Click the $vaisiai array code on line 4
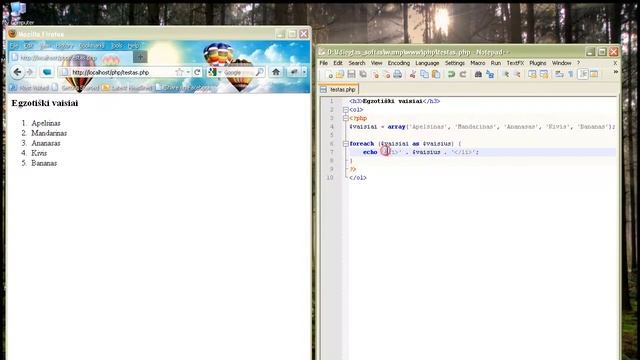This screenshot has height=360, width=640. pos(482,127)
